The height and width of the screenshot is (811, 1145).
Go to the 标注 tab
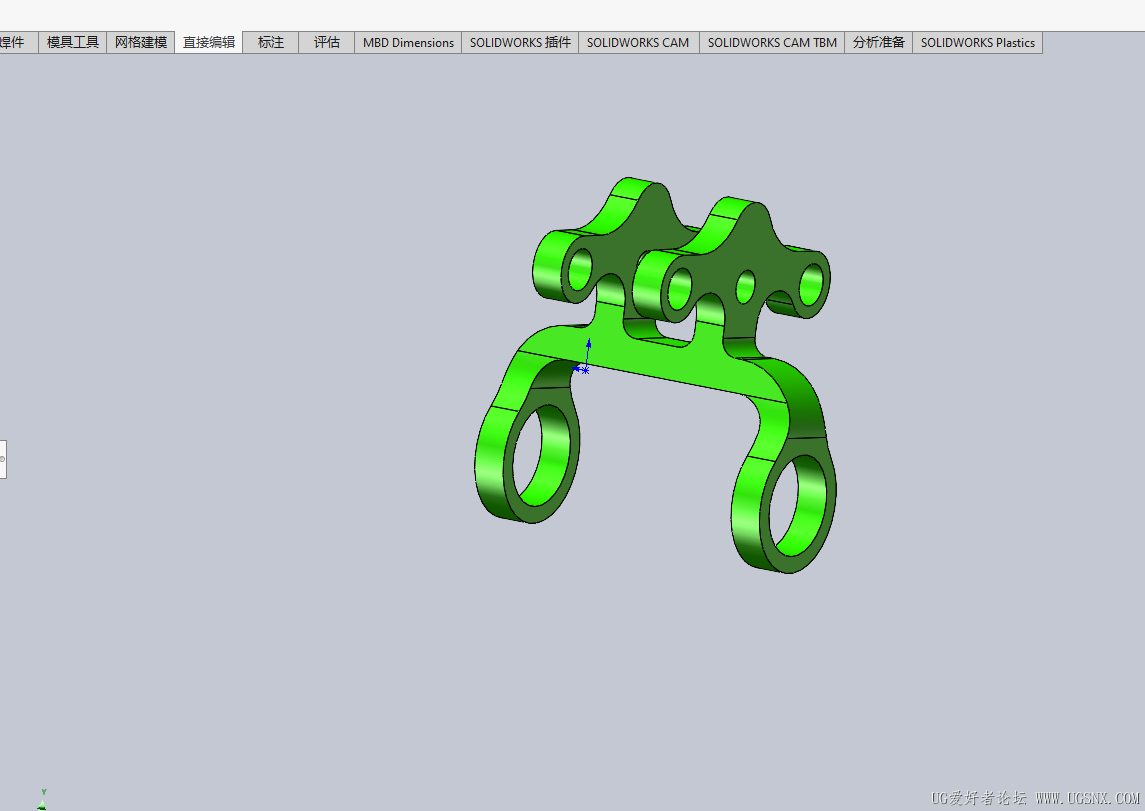point(271,42)
